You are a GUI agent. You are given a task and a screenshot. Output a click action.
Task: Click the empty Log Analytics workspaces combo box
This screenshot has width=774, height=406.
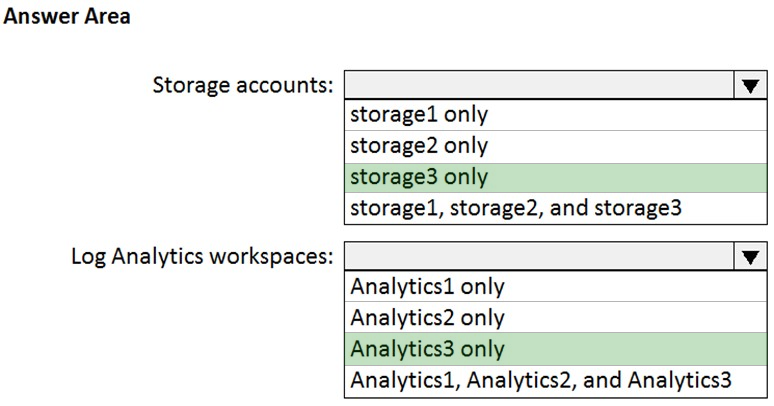point(540,256)
